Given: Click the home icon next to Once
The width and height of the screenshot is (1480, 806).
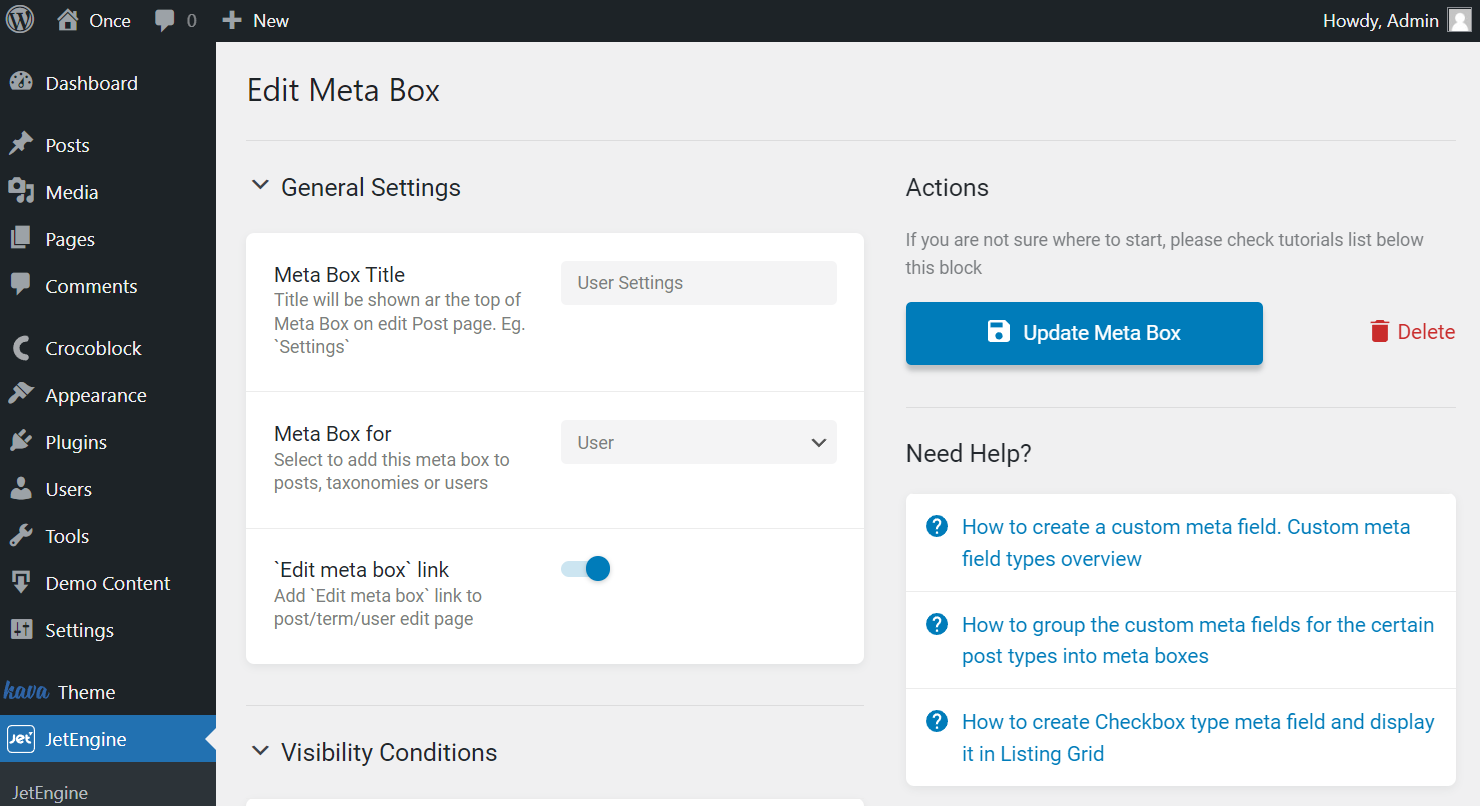Looking at the screenshot, I should pos(68,20).
